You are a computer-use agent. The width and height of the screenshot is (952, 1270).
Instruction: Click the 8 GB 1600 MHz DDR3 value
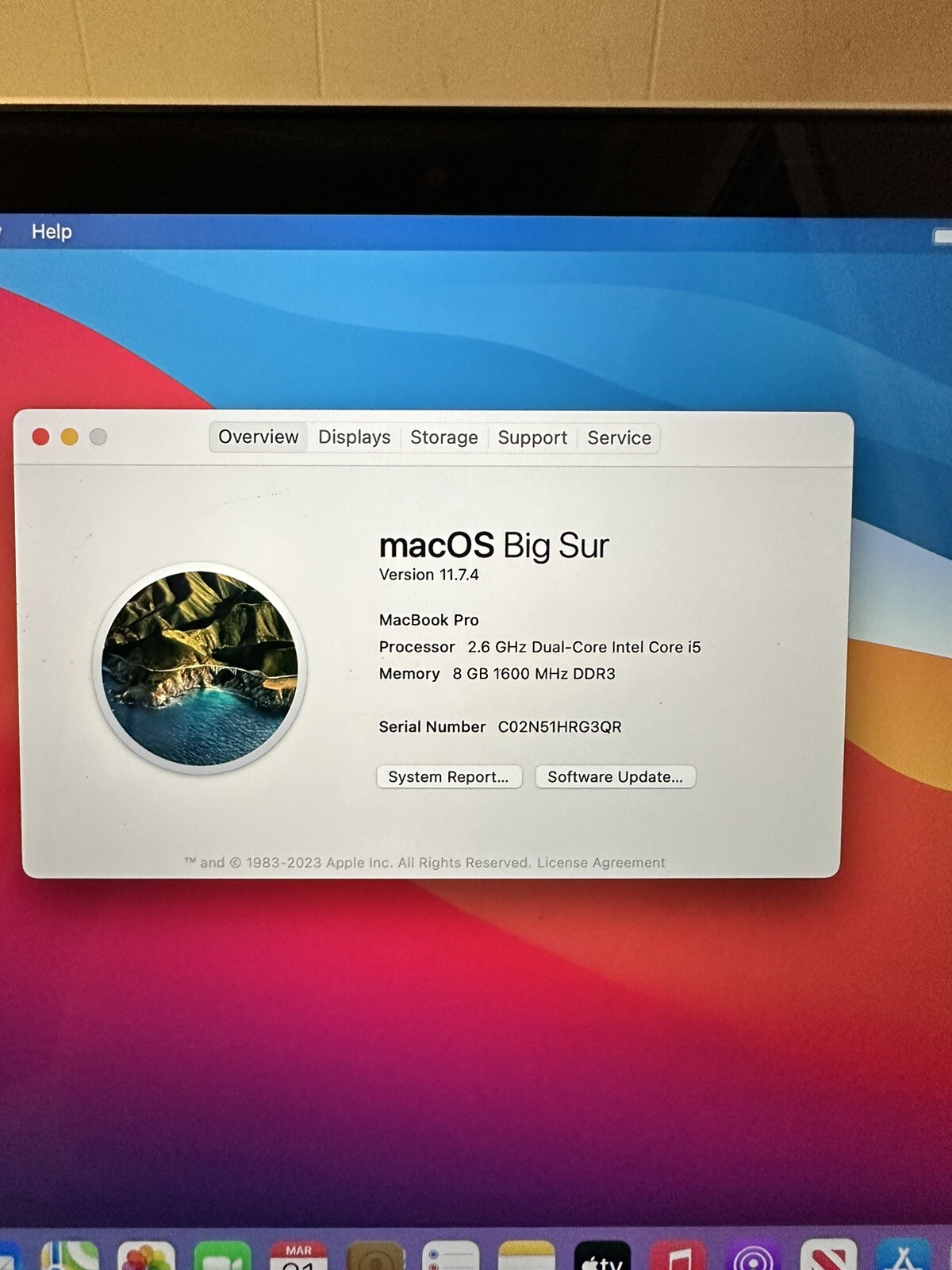tap(534, 674)
